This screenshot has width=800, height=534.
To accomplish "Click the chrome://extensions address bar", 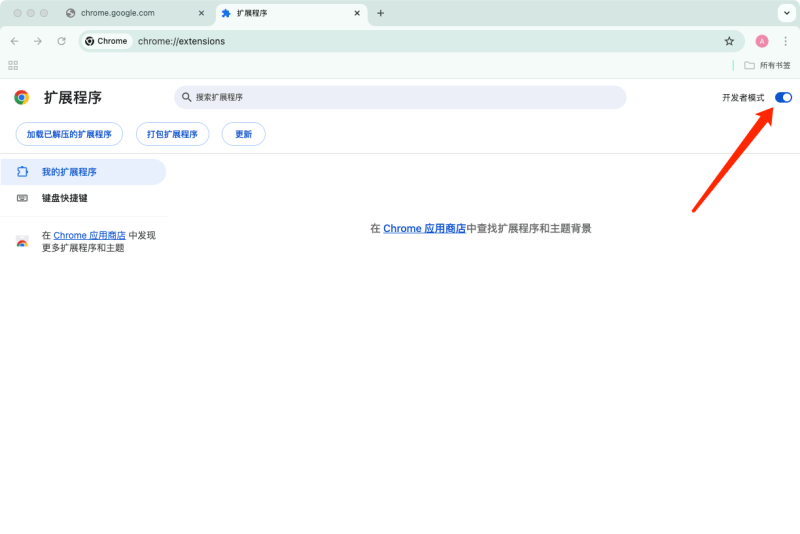I will [411, 41].
